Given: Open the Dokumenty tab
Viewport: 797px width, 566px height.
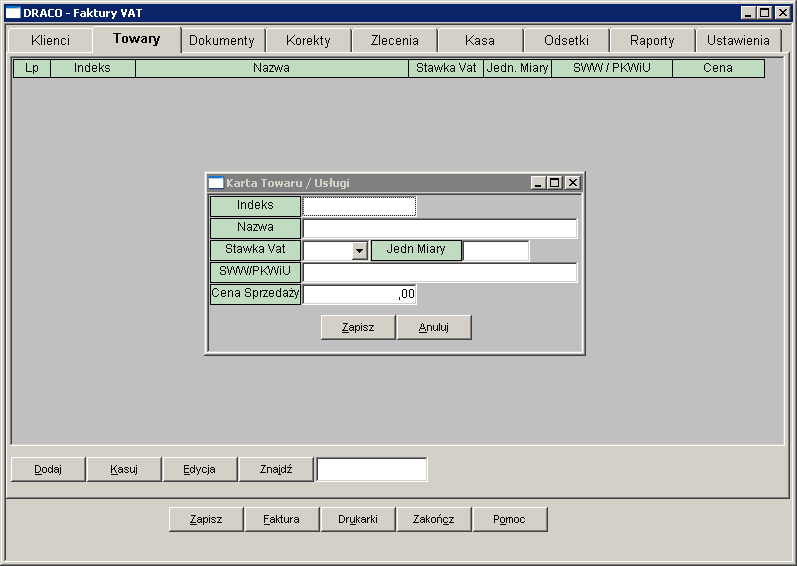Looking at the screenshot, I should pyautogui.click(x=222, y=40).
